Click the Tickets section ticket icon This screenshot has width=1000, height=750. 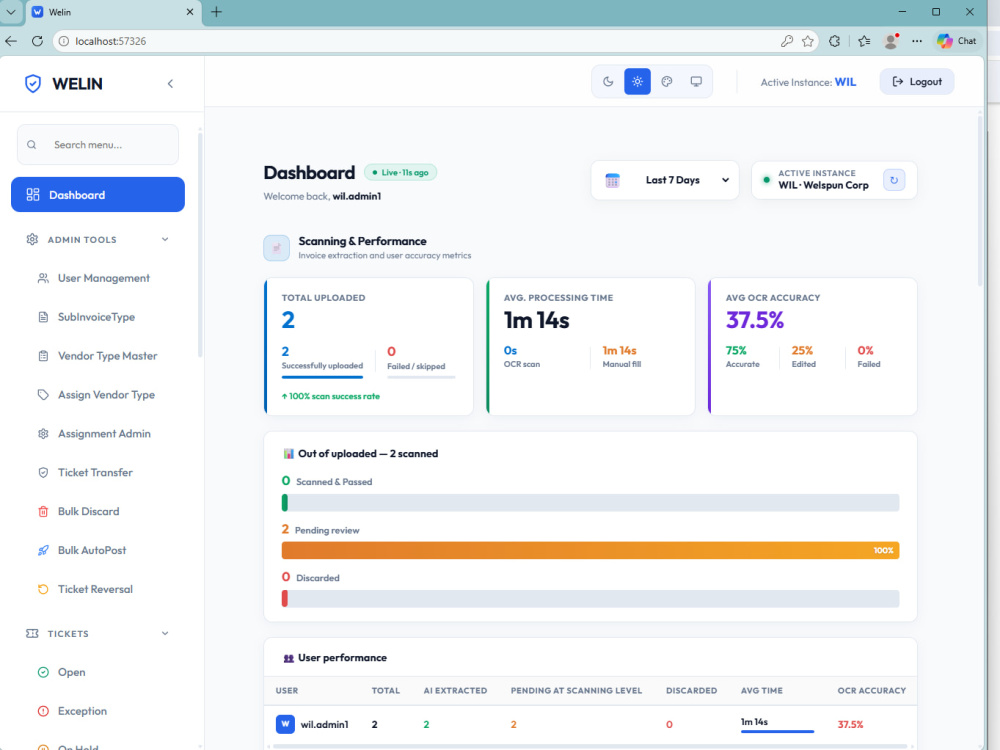click(x=32, y=633)
